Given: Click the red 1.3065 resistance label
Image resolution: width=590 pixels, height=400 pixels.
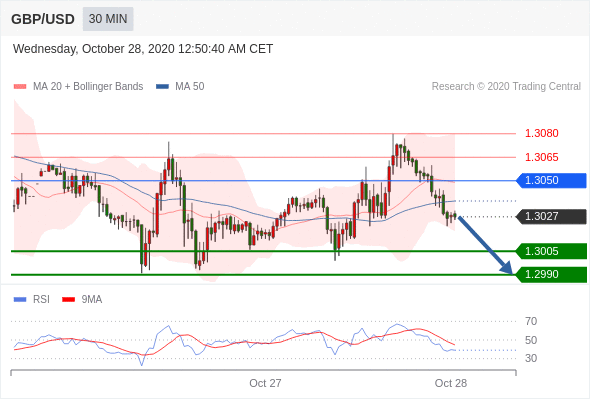Looking at the screenshot, I should click(x=541, y=157).
